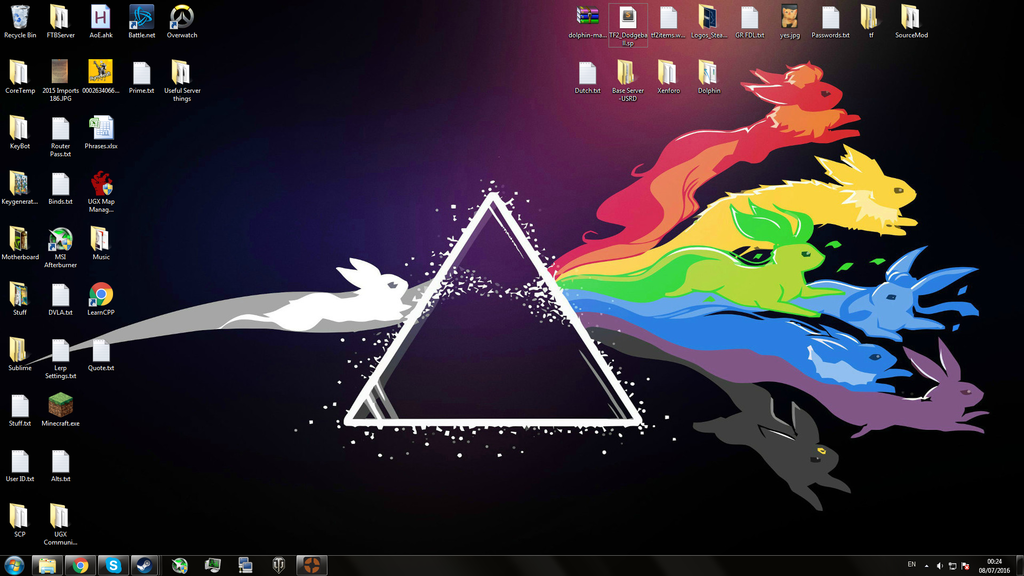Open Skype from the taskbar

[113, 566]
